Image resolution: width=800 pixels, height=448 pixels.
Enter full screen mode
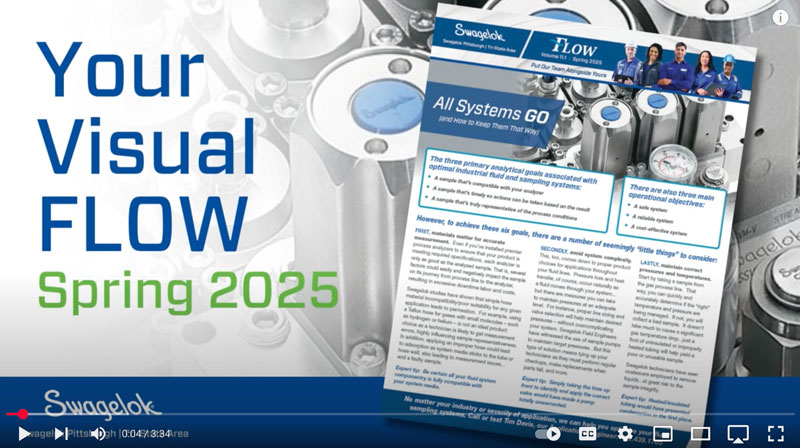(x=776, y=434)
